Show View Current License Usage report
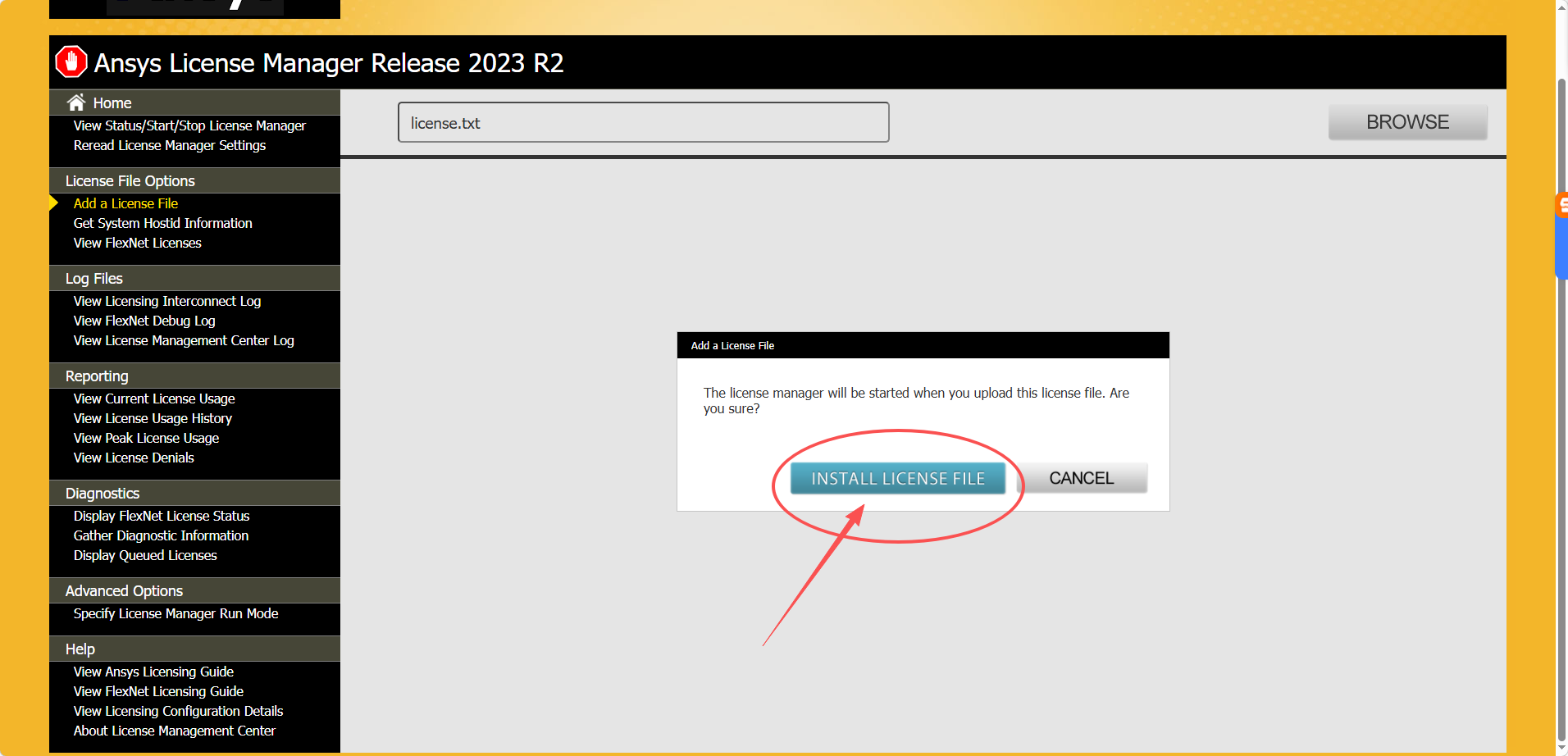This screenshot has width=1568, height=756. tap(154, 398)
